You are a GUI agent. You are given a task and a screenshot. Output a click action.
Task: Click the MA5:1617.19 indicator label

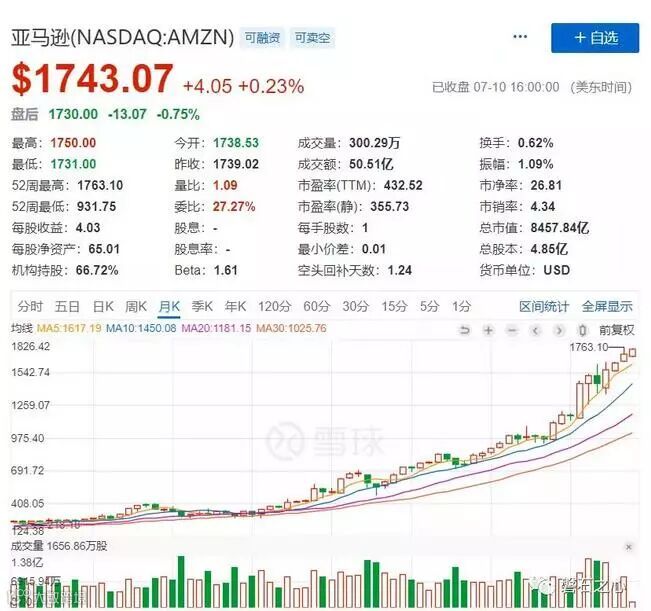[x=69, y=328]
